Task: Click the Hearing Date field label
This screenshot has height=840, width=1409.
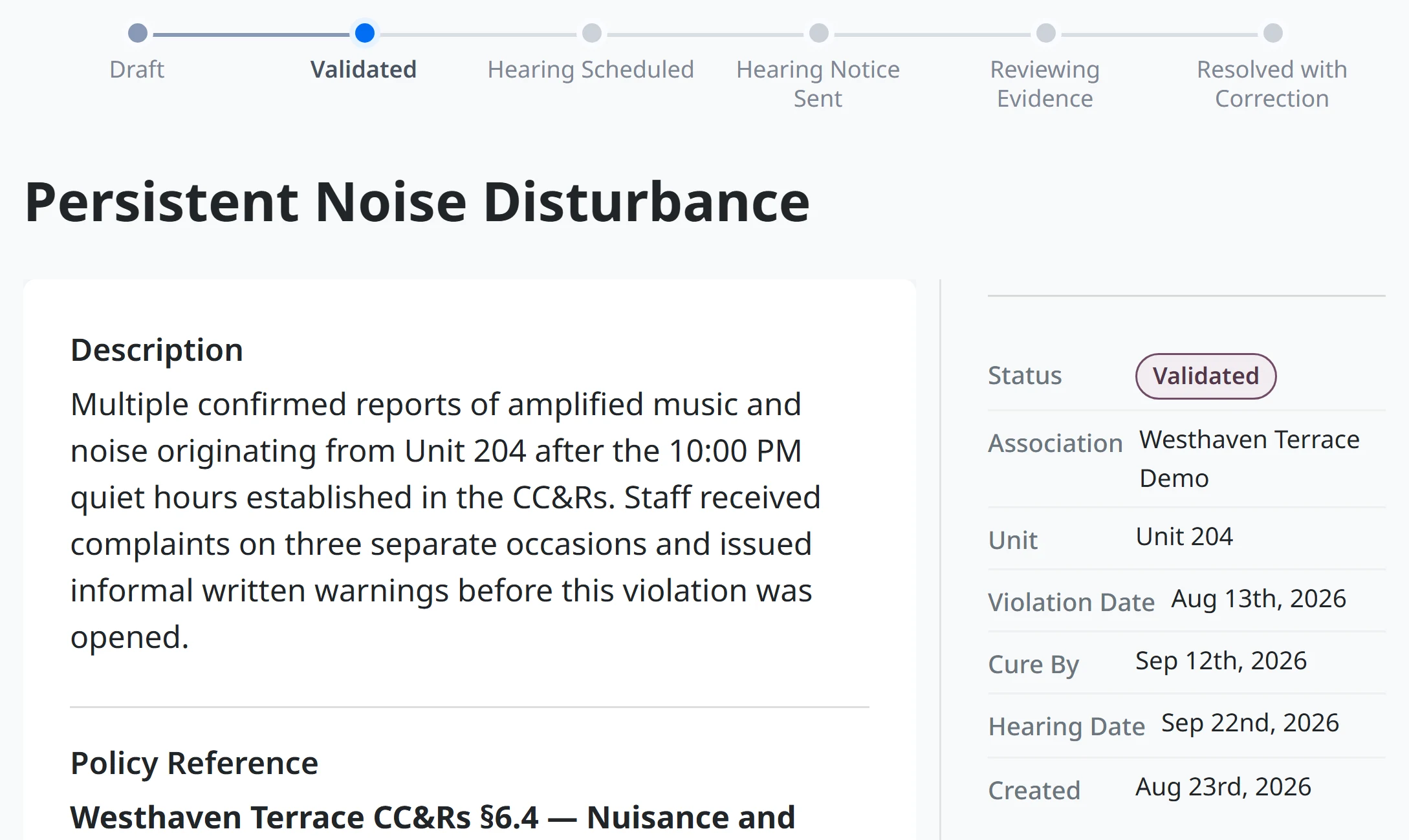Action: 1066,727
